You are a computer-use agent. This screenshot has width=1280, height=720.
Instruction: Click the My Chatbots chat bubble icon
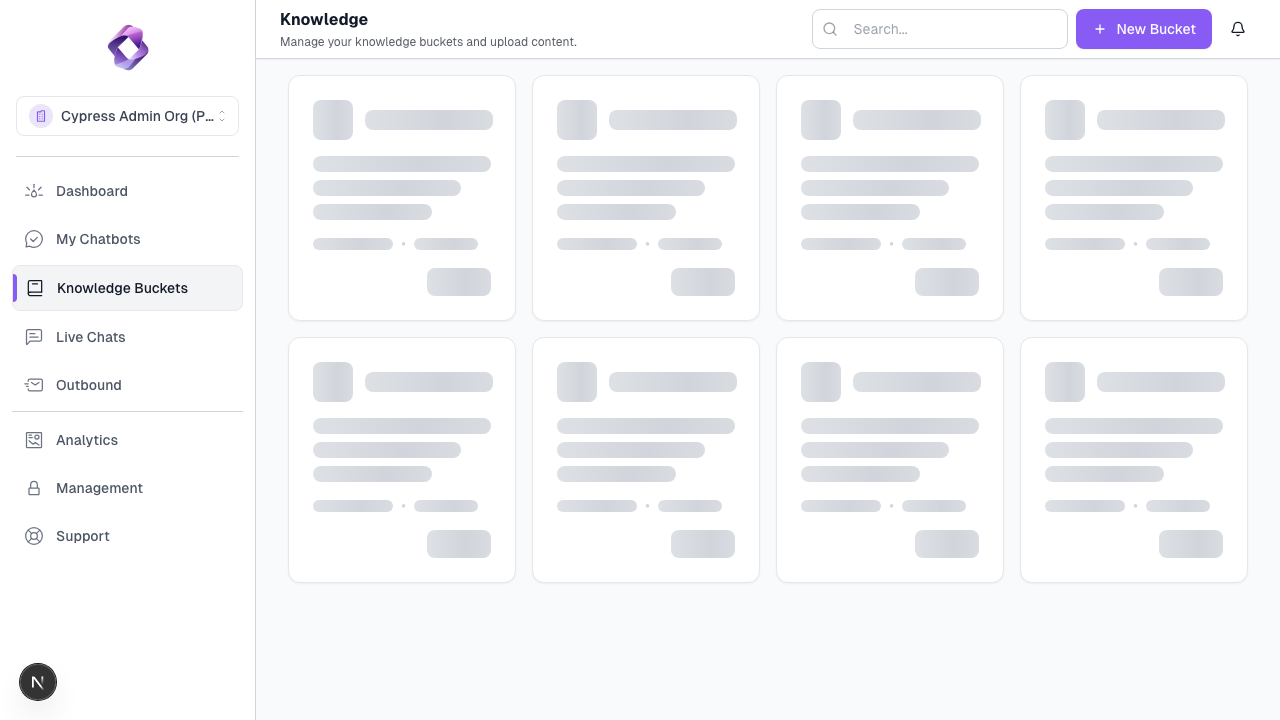pyautogui.click(x=34, y=239)
